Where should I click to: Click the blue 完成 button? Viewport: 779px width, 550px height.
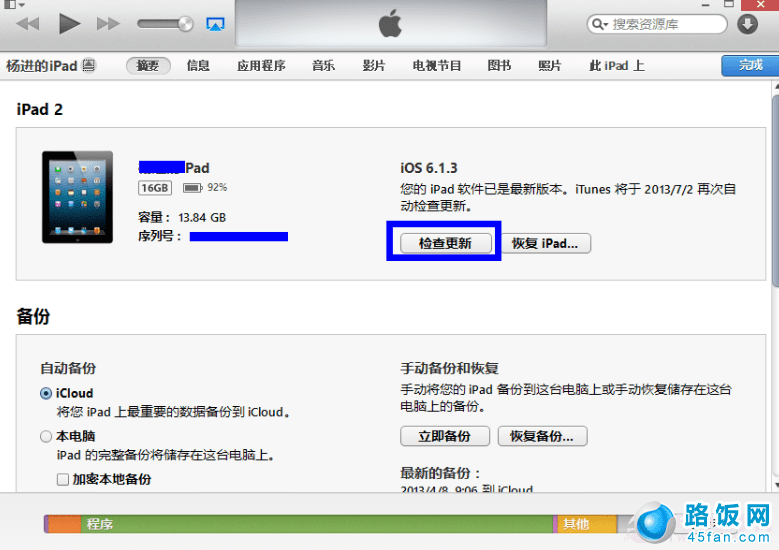(x=750, y=66)
